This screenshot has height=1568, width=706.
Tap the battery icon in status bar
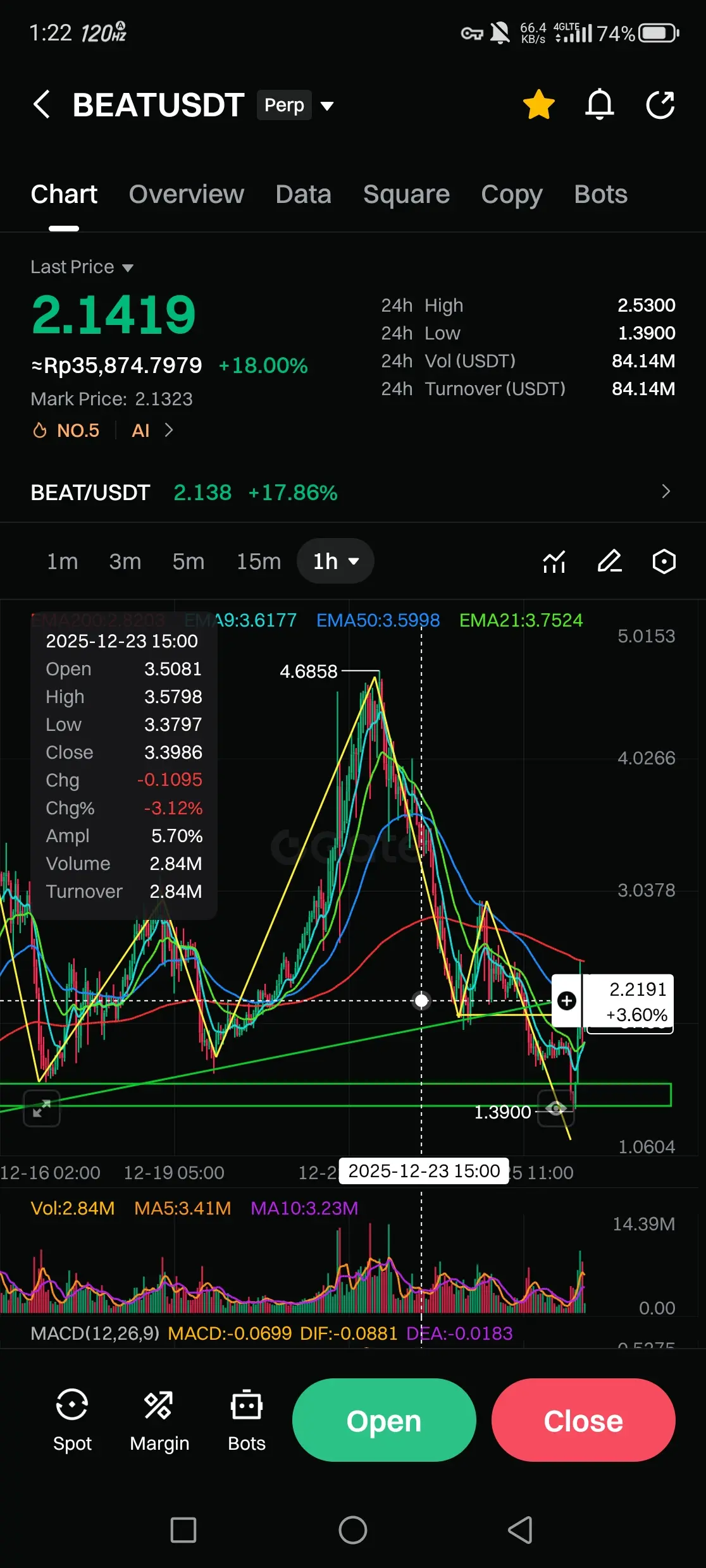tap(659, 33)
